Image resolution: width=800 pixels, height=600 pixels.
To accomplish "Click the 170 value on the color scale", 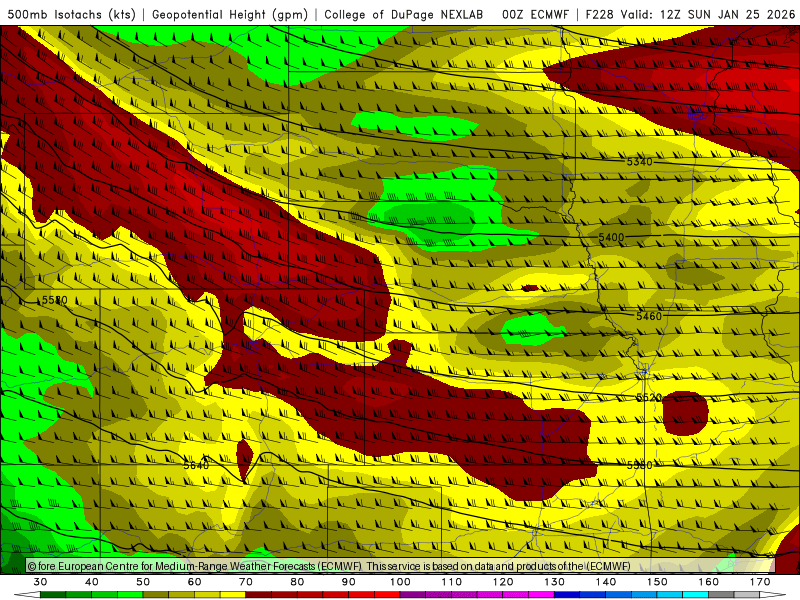I will pos(760,582).
